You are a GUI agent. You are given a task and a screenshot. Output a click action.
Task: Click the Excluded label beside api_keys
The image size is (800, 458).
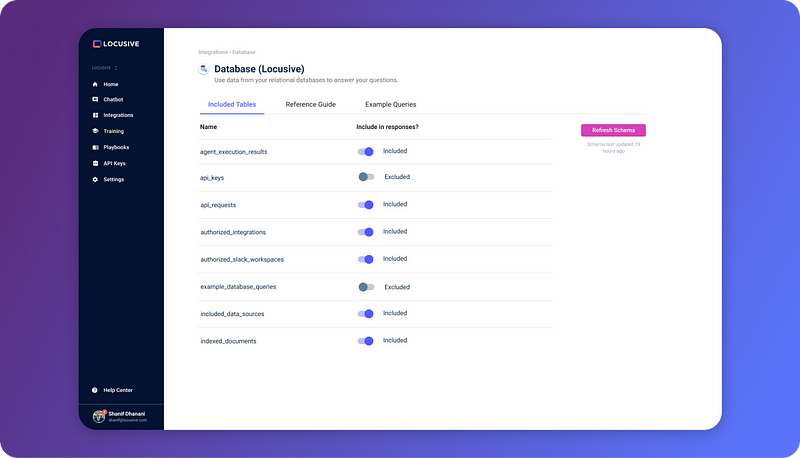coord(397,177)
